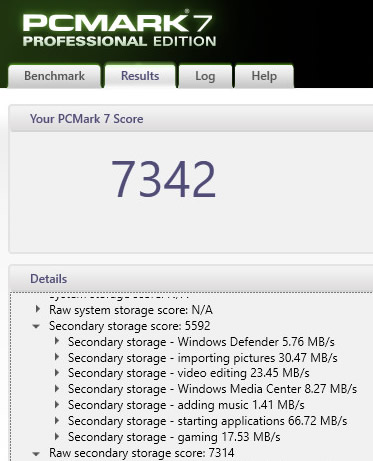Expand Raw system storage score arrow

pos(38,309)
